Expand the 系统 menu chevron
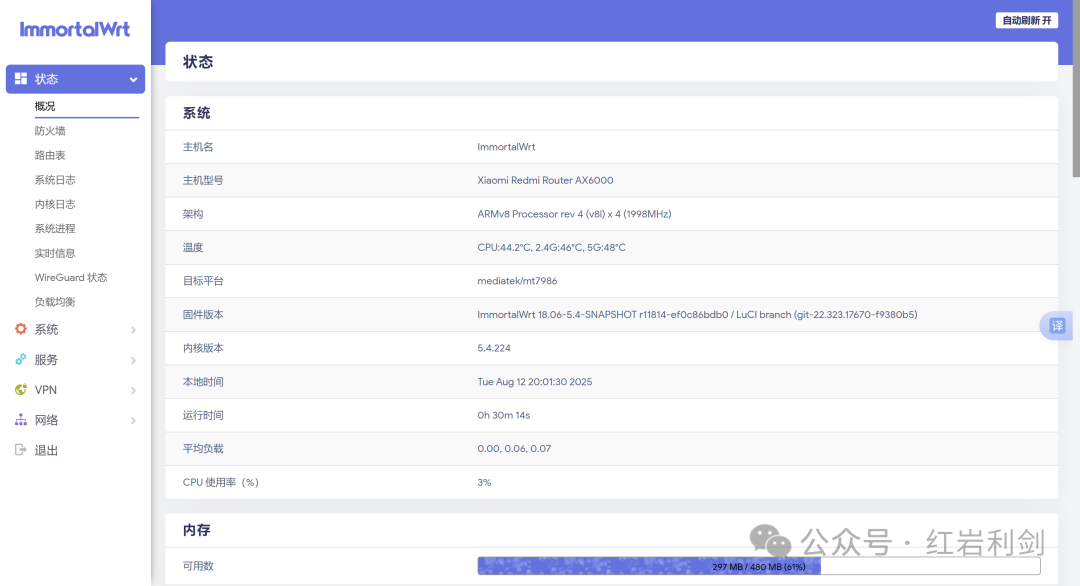This screenshot has width=1080, height=586. point(133,330)
